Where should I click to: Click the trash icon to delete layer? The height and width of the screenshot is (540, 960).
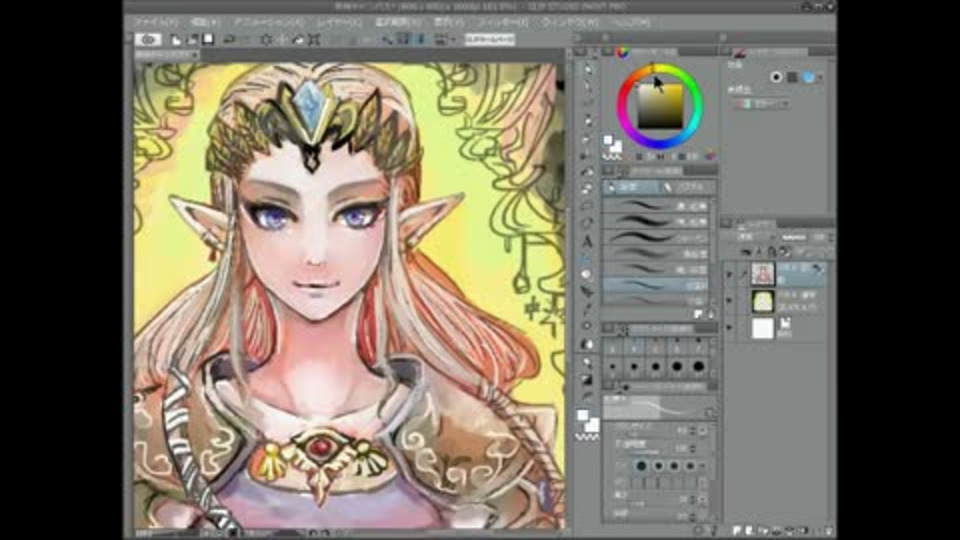[828, 531]
